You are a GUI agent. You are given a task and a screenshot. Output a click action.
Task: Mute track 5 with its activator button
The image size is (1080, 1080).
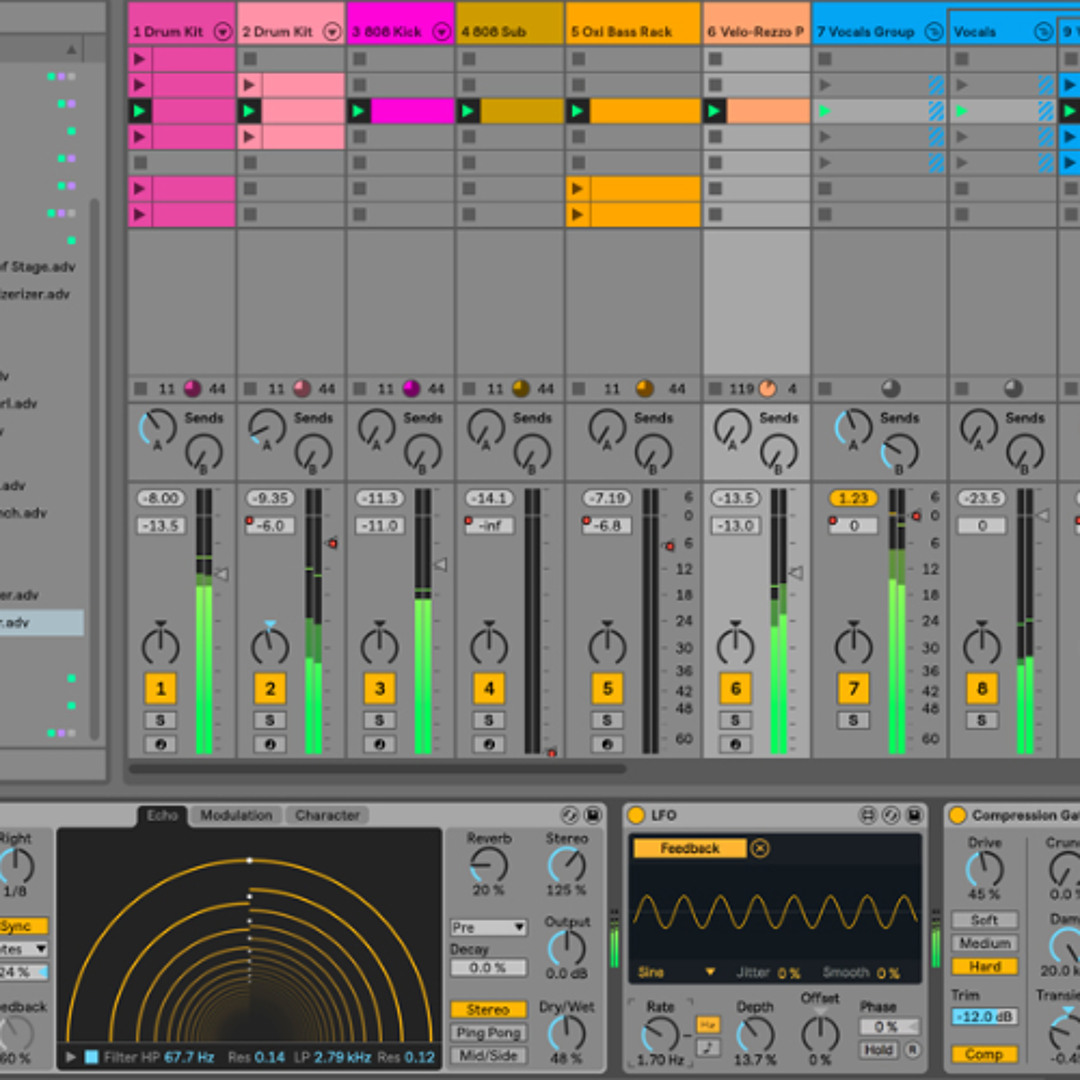pos(607,688)
